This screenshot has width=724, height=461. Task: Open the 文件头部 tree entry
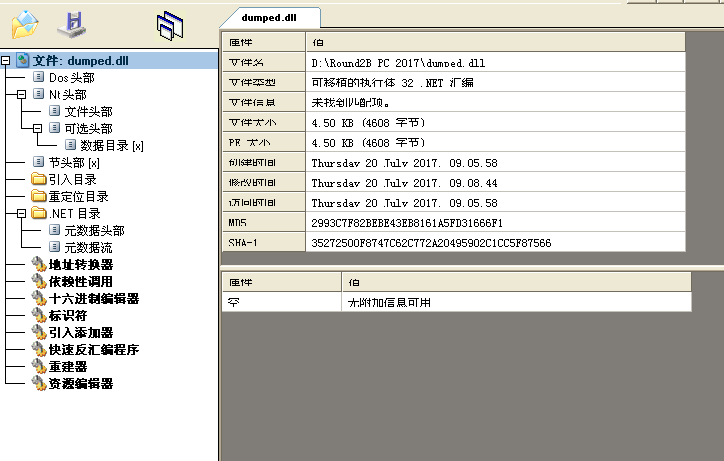[x=88, y=111]
